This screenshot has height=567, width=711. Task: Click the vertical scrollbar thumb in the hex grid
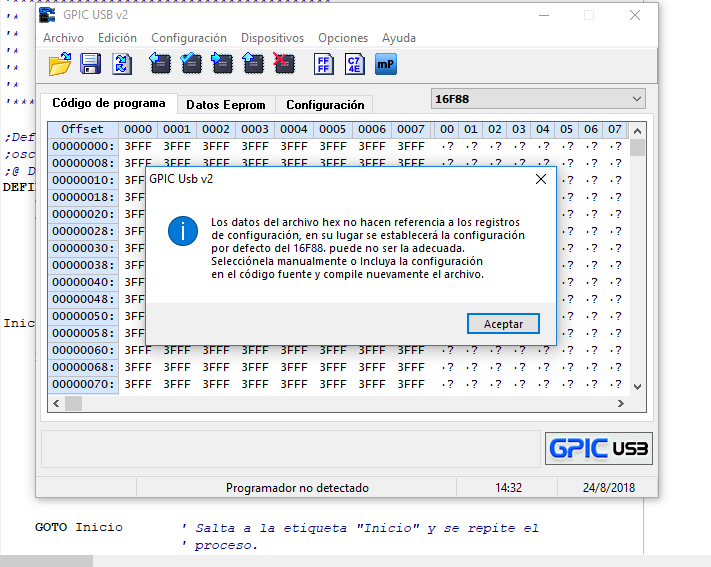click(x=637, y=148)
